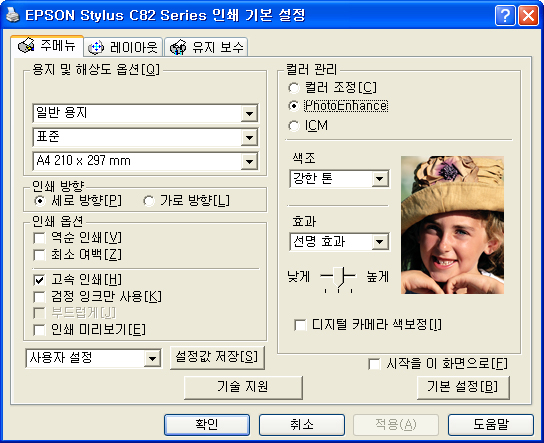This screenshot has height=443, width=544.
Task: Enable the 최소 여백[Z] checkbox
Action: (x=39, y=255)
